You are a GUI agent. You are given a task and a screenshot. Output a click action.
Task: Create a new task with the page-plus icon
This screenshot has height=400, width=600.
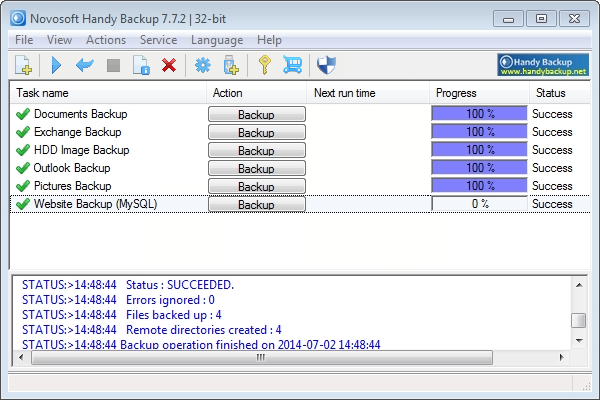coord(23,65)
